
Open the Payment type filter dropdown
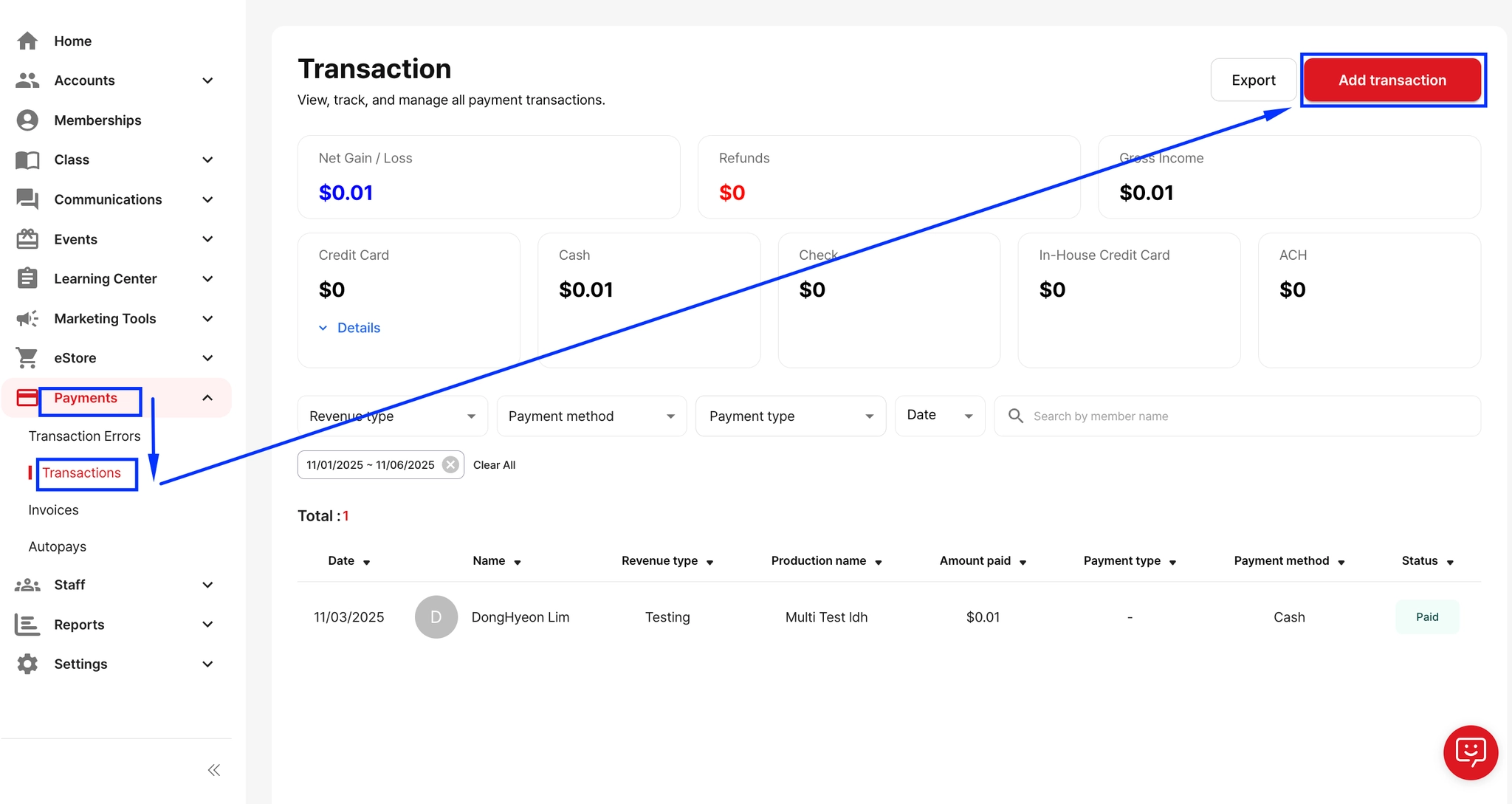coord(790,416)
